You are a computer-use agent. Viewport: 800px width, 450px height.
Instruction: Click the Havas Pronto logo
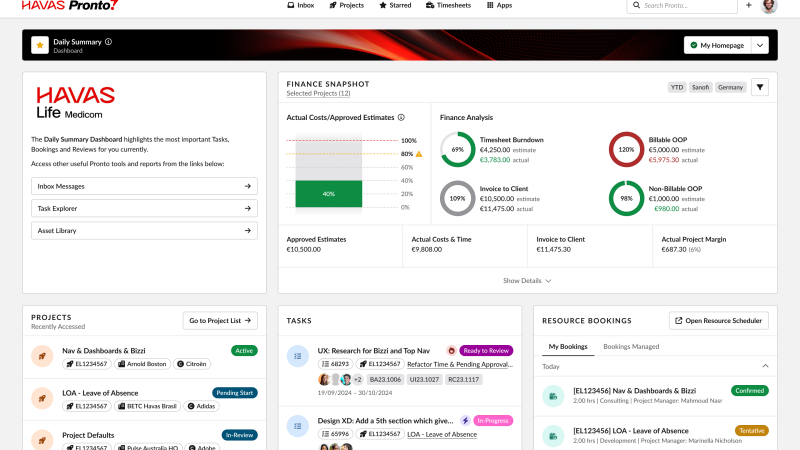[x=70, y=5]
